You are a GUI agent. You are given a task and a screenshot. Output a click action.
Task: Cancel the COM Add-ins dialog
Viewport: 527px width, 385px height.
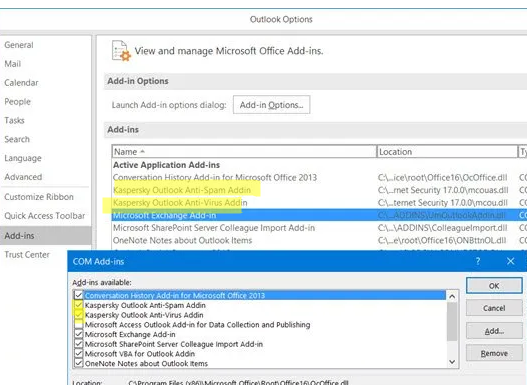[x=494, y=308]
